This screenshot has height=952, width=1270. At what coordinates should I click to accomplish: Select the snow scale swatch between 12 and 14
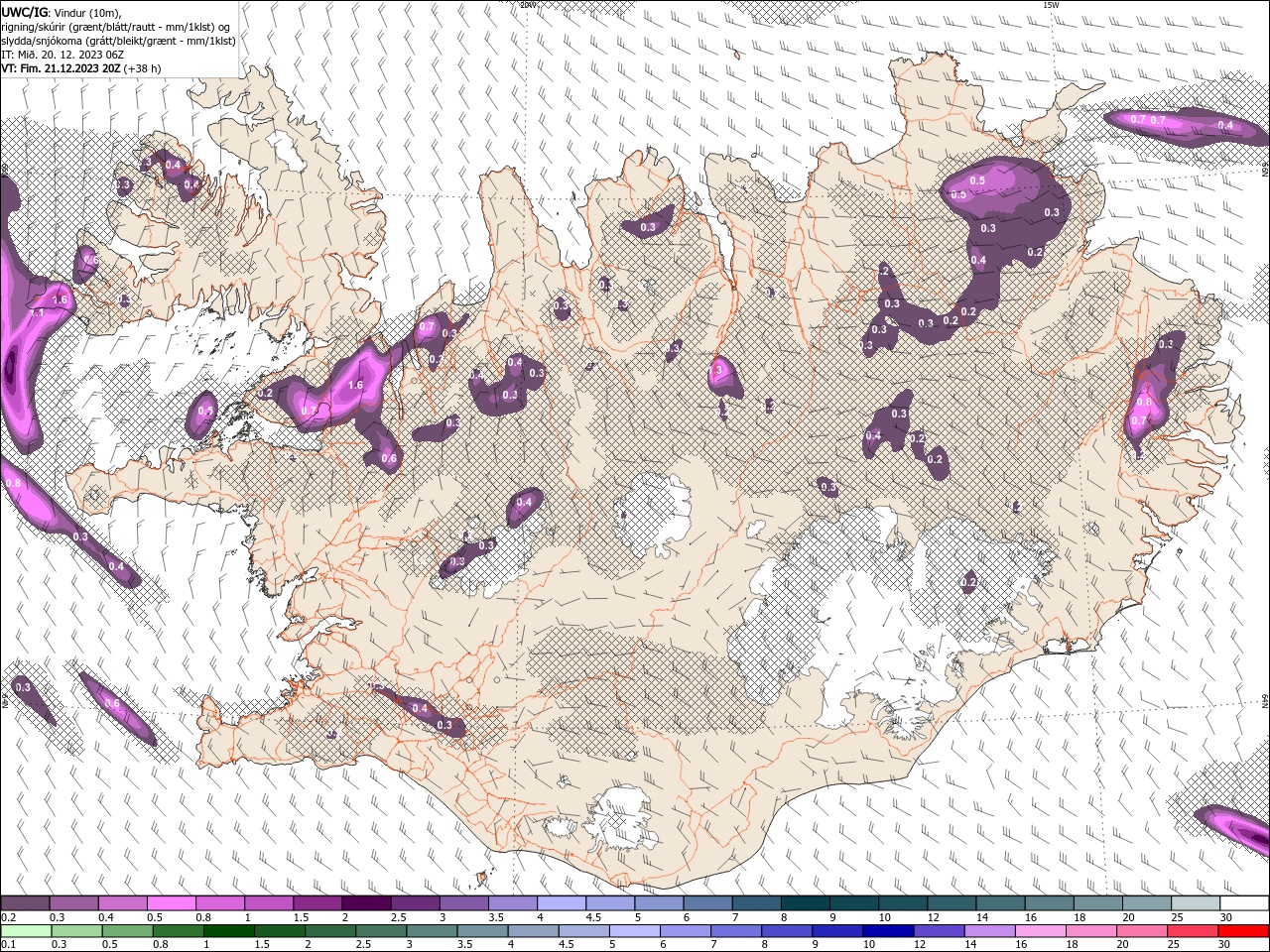click(x=951, y=903)
